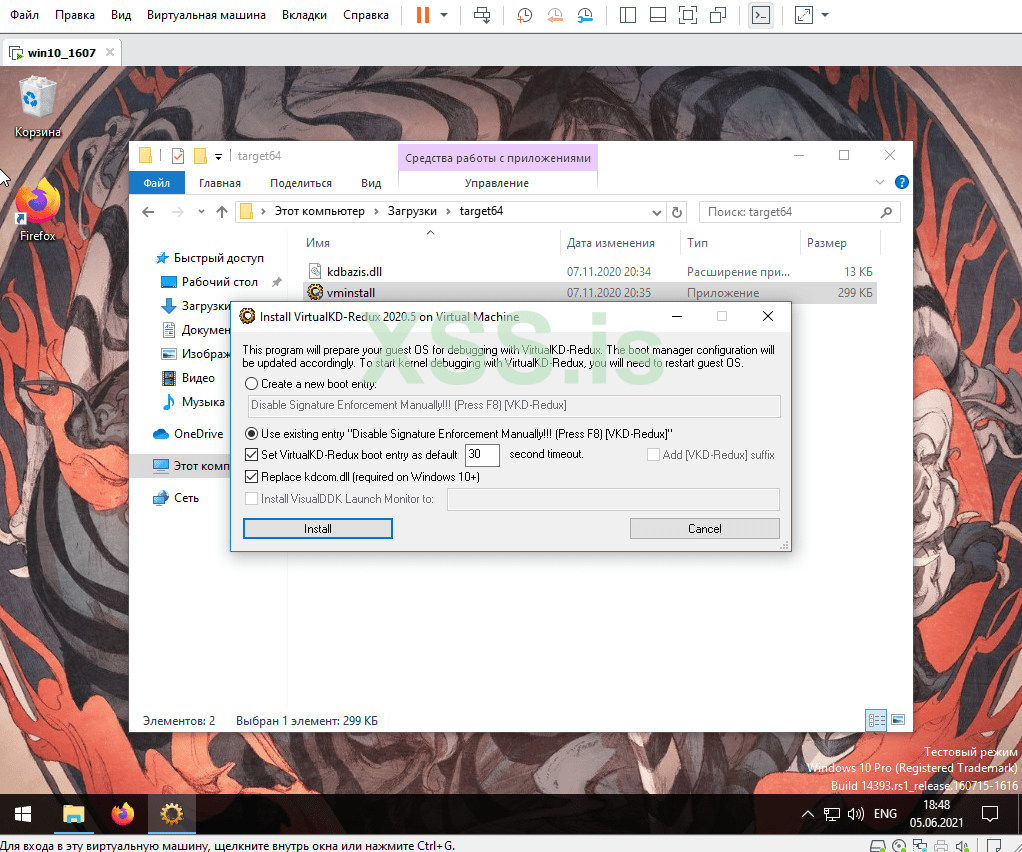Click the Cancel button in installer
Screen dimensions: 1022x852
pos(705,529)
